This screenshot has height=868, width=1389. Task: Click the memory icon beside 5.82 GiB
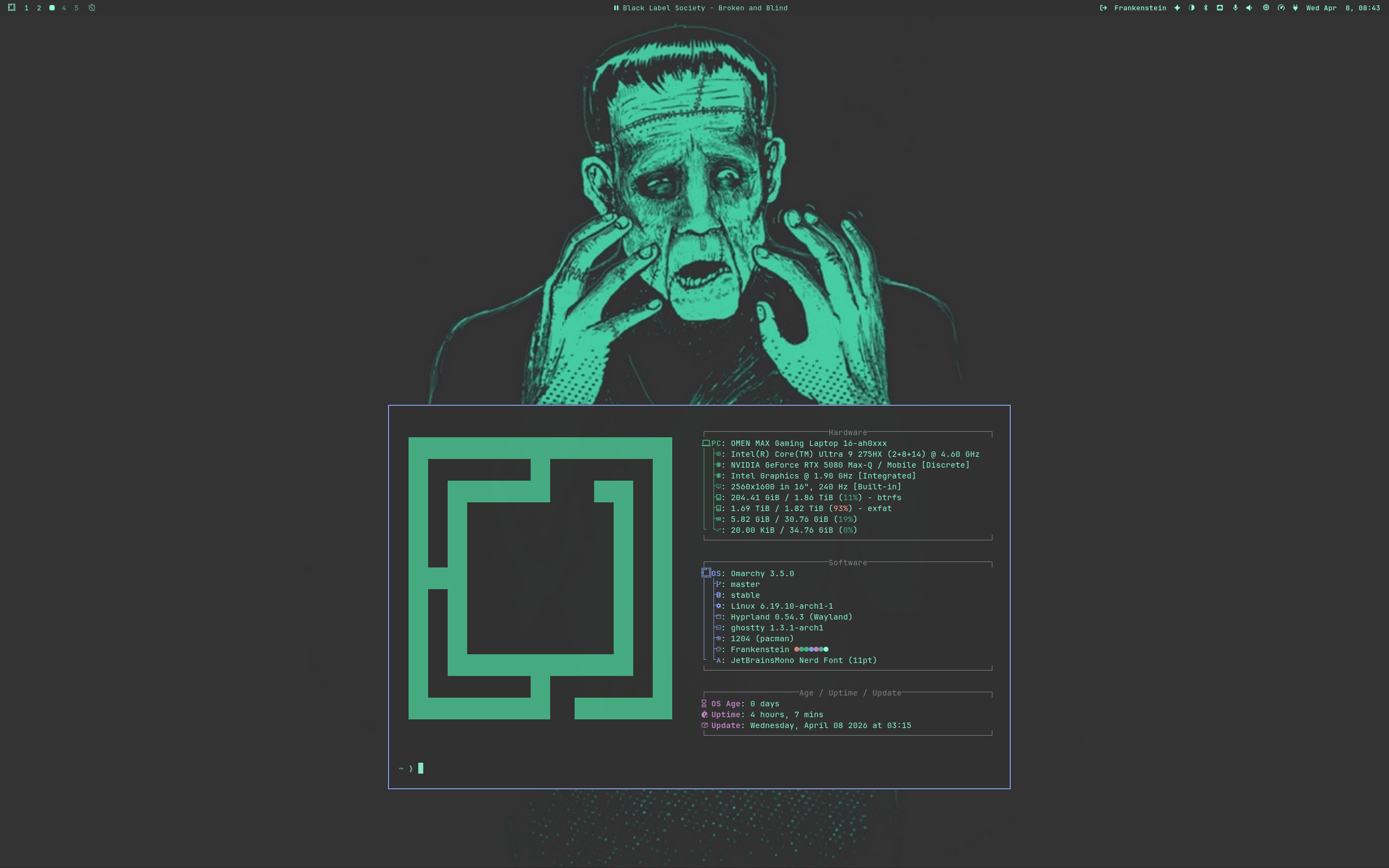(x=718, y=520)
